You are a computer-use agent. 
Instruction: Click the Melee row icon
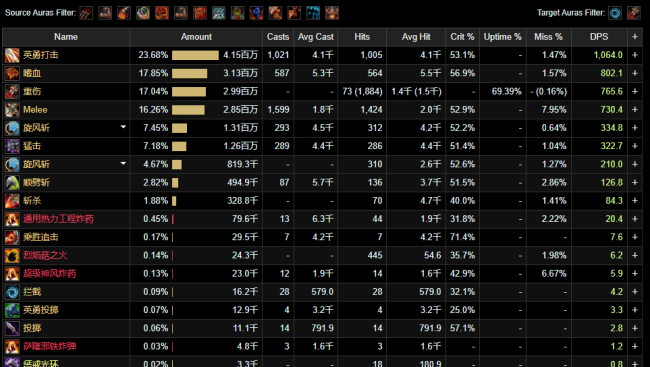pyautogui.click(x=12, y=110)
